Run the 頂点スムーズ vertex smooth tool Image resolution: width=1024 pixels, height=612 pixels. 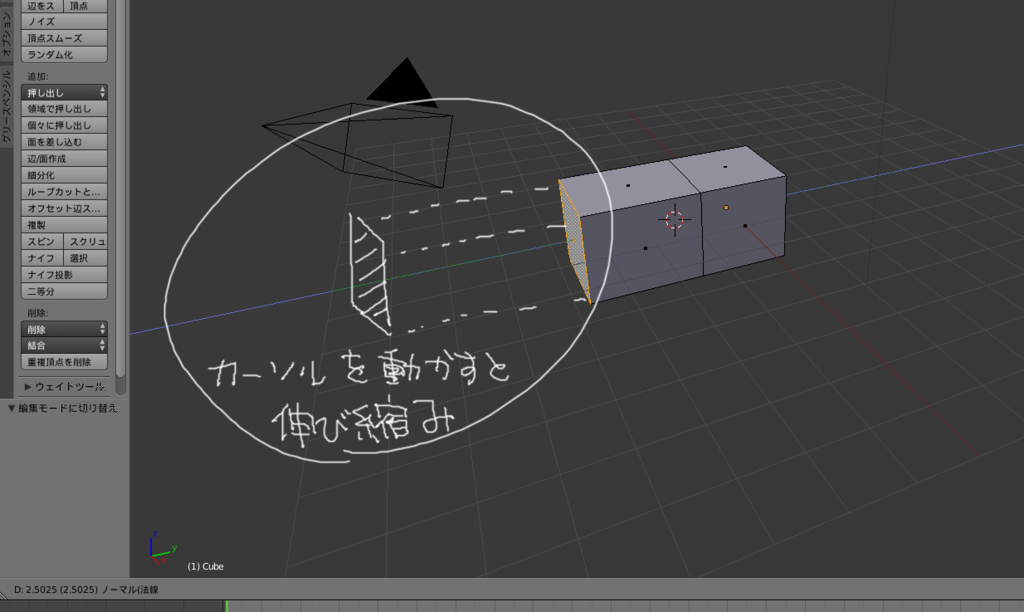point(62,37)
